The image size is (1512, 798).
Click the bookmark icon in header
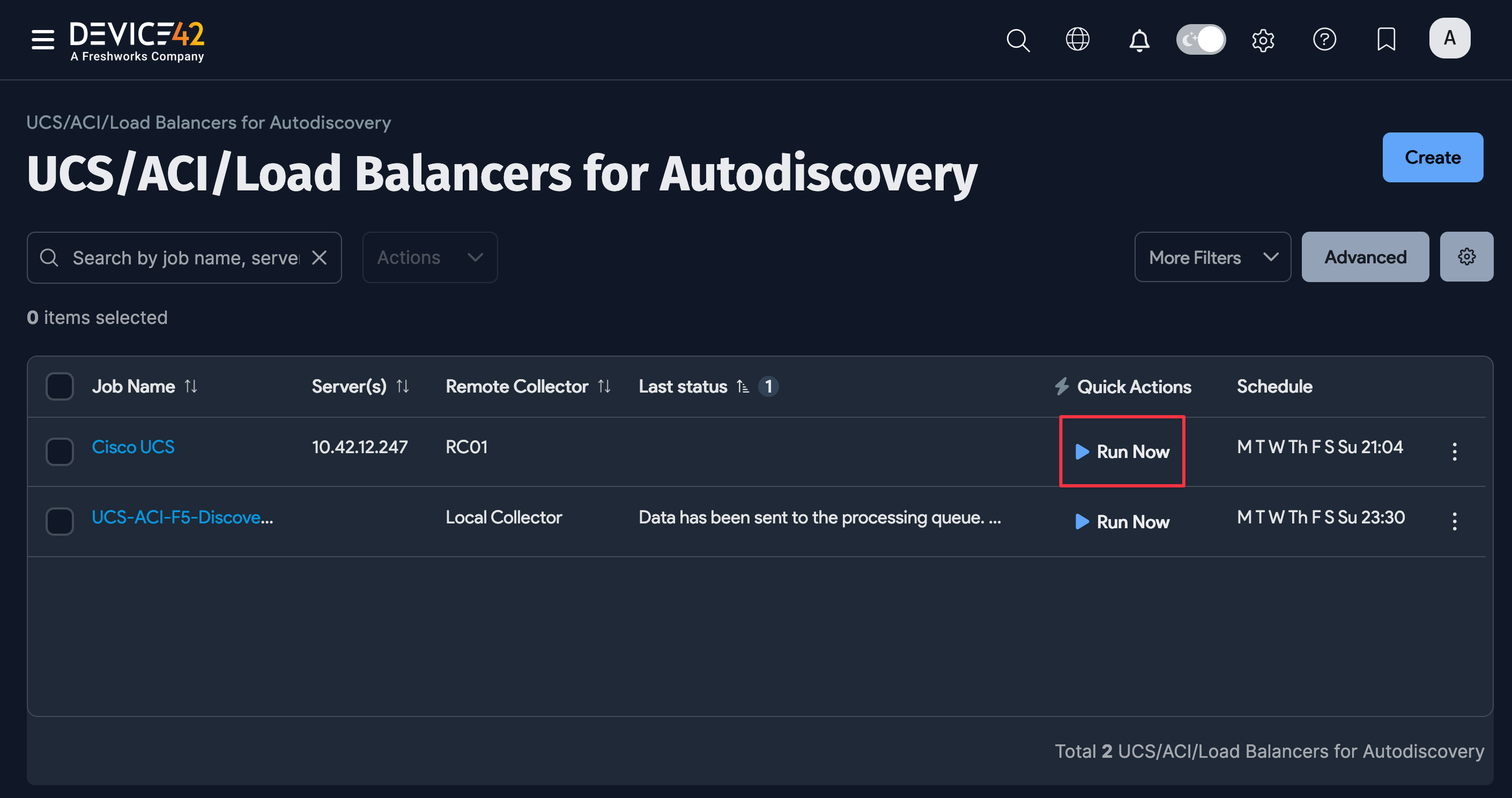tap(1386, 39)
